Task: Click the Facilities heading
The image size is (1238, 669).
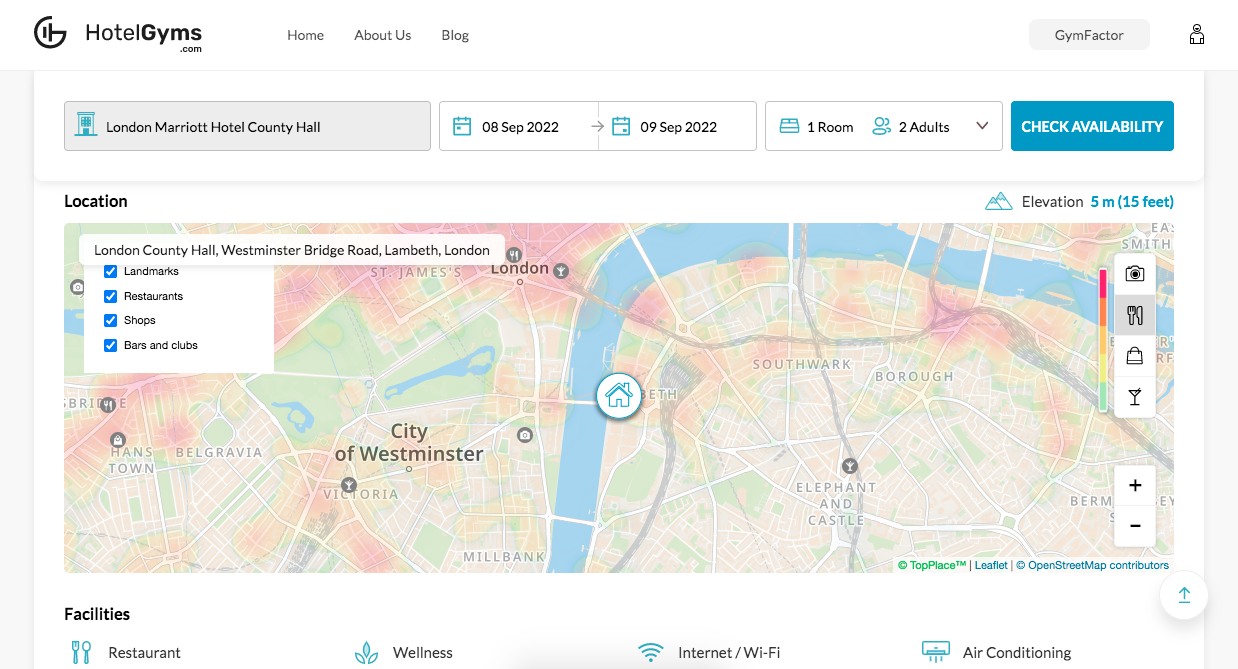Action: pos(97,614)
